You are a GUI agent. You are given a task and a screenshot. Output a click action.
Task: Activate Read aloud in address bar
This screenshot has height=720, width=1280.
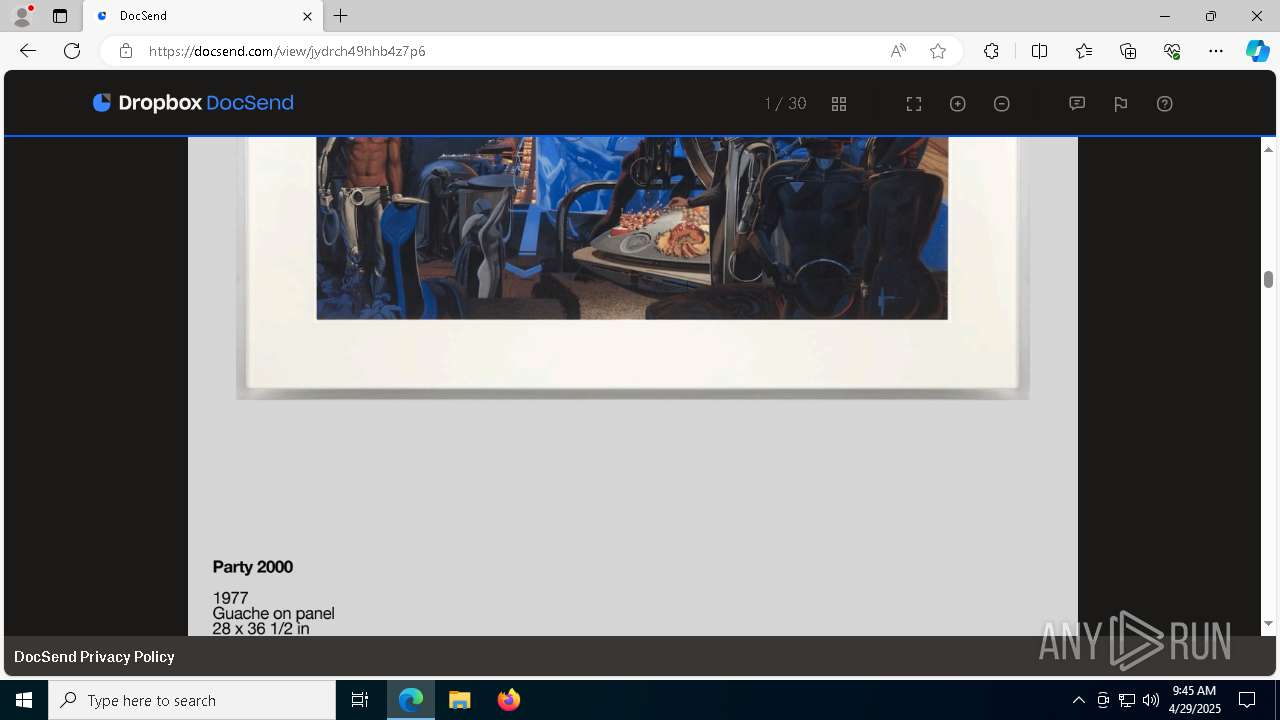[x=898, y=51]
